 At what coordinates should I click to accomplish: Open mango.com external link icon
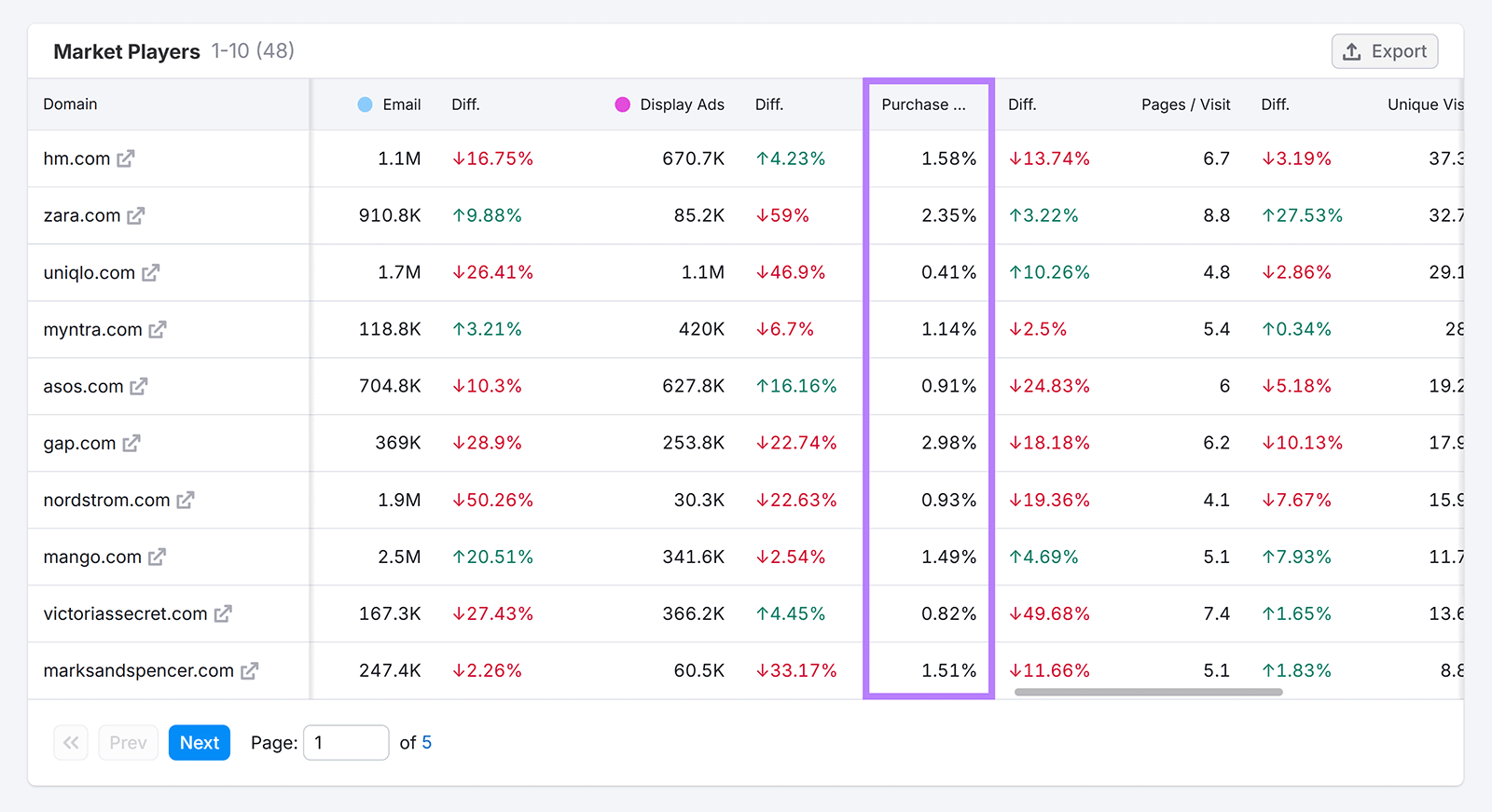pos(157,557)
